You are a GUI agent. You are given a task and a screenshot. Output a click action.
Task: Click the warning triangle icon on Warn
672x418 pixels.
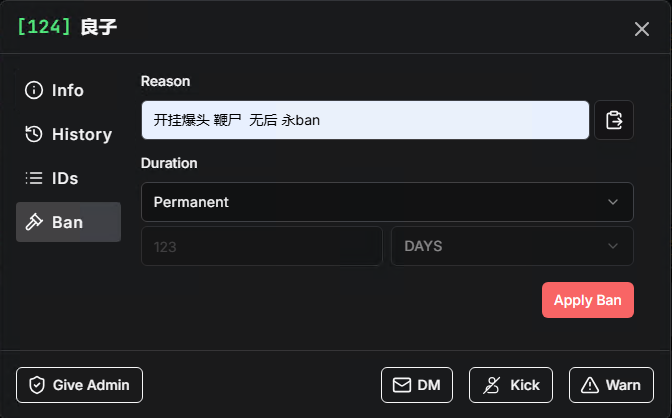(x=590, y=385)
